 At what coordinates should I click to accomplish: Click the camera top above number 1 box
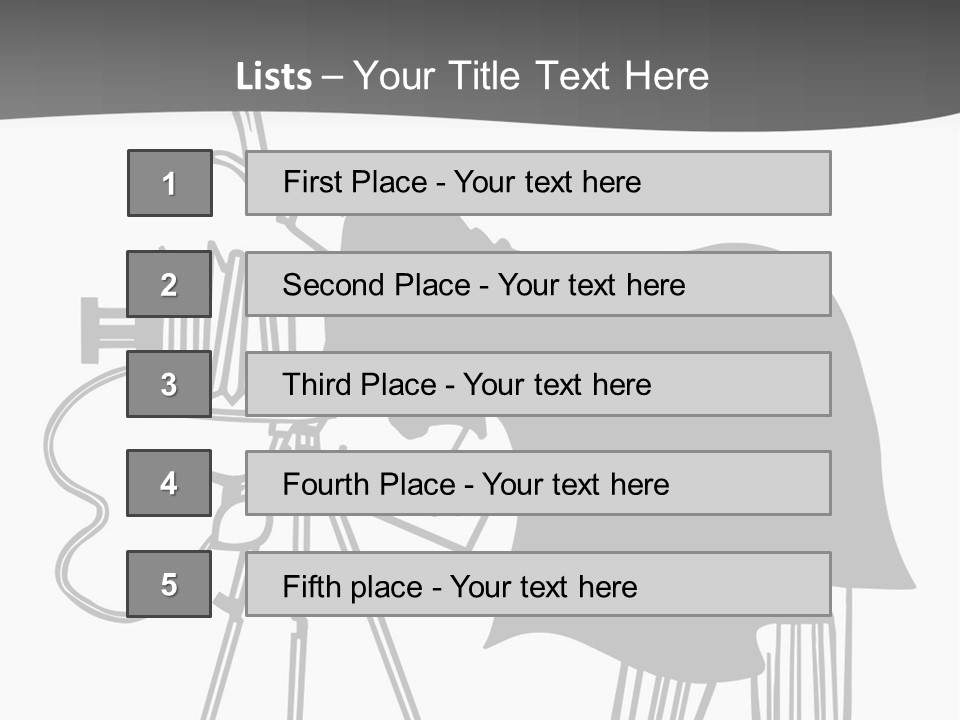[248, 135]
